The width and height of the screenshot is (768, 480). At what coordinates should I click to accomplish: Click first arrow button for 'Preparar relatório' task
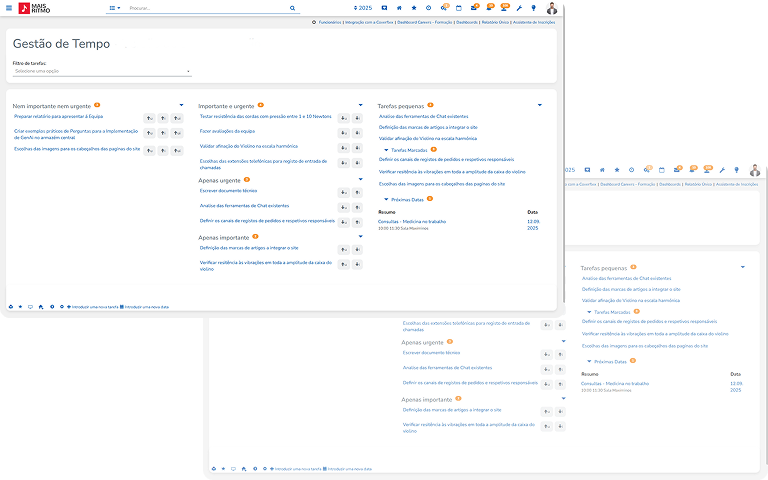click(149, 117)
